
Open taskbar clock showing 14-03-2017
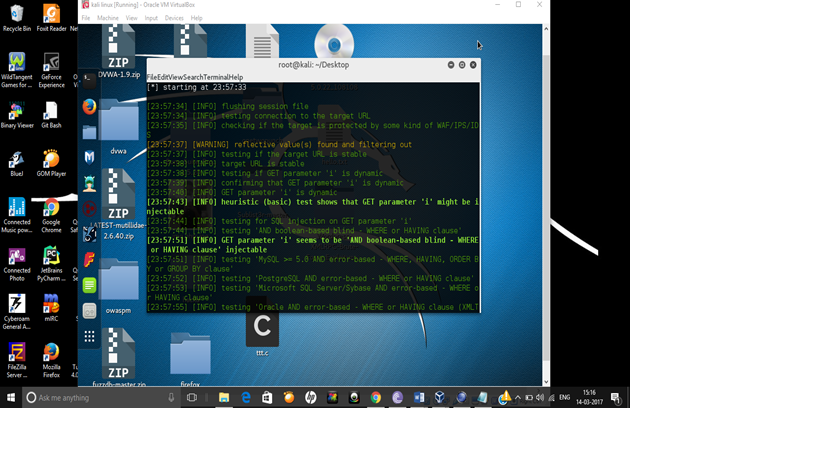[x=589, y=397]
